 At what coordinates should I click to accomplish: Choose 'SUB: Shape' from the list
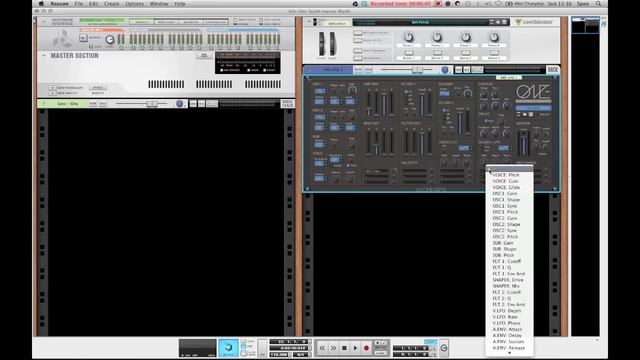point(504,249)
